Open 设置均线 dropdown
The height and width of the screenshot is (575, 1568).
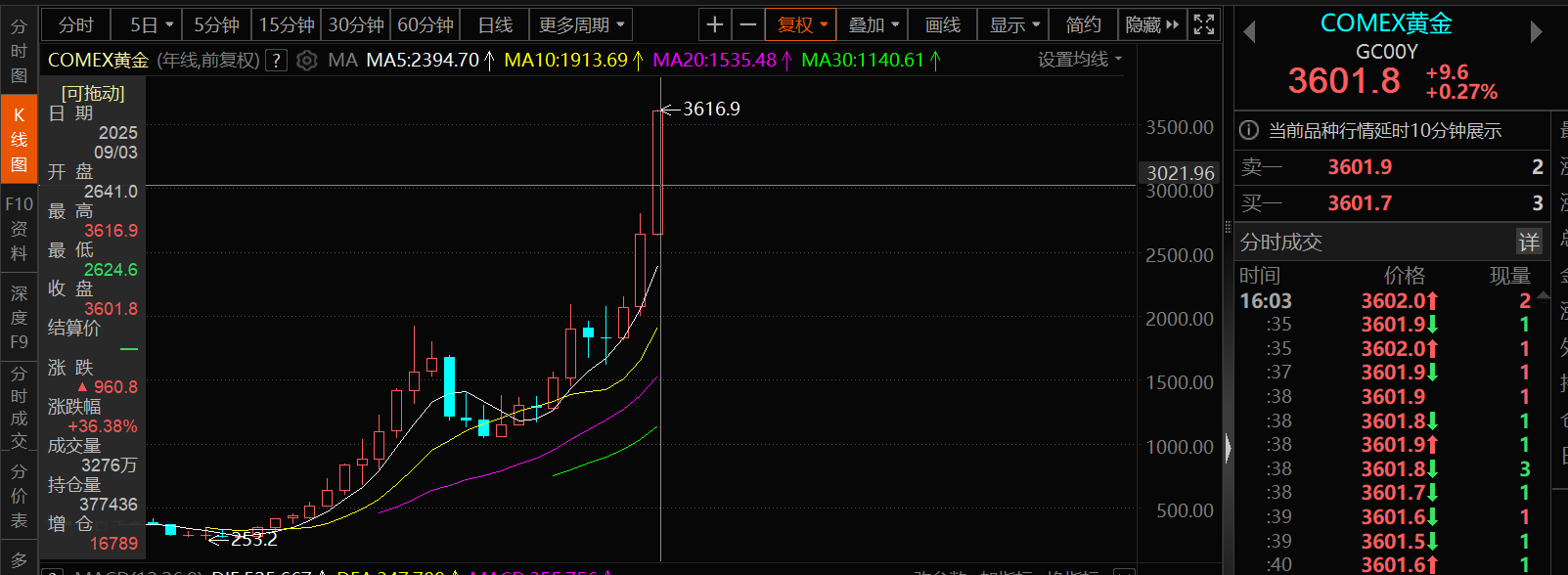[1080, 60]
